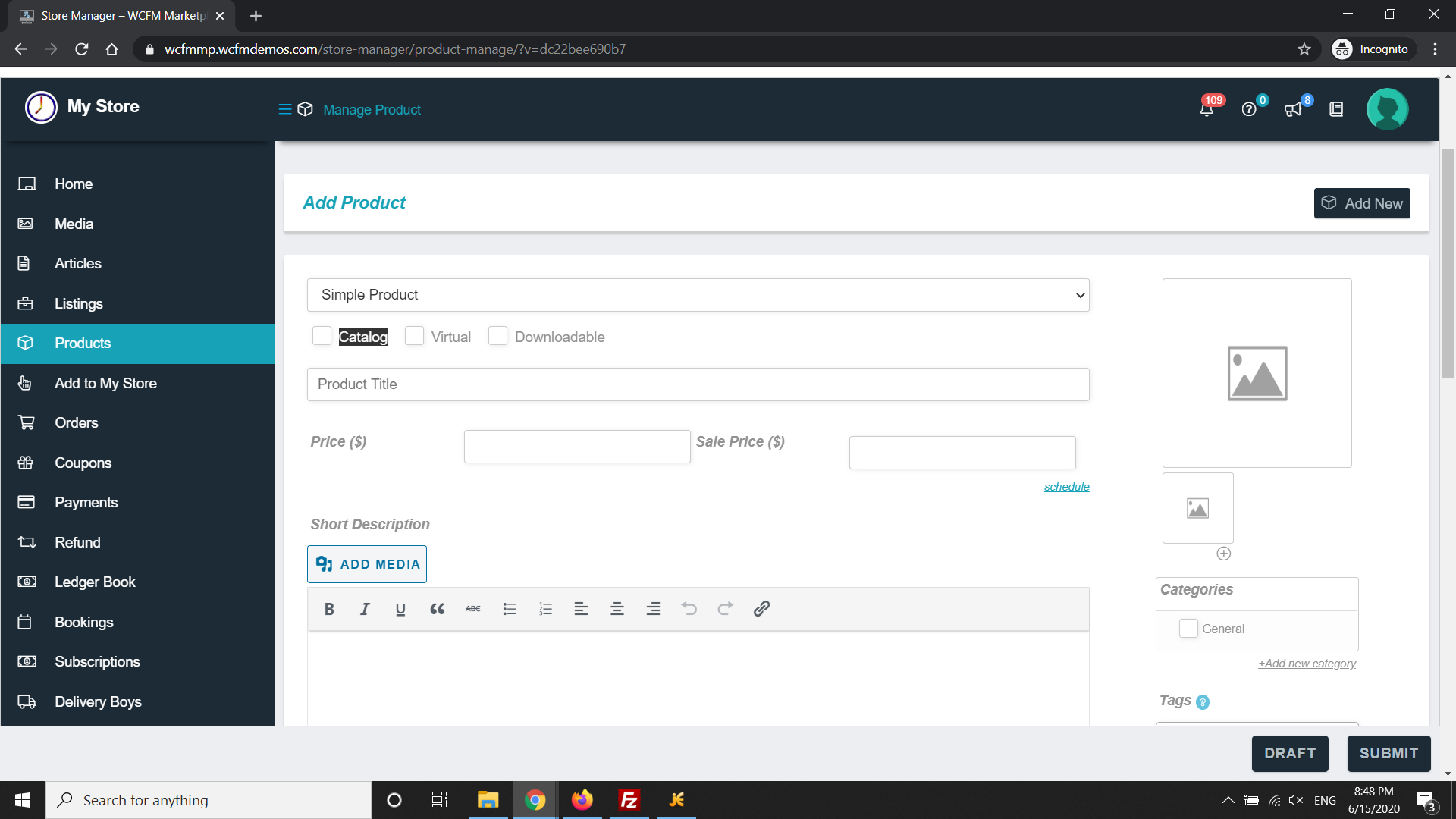This screenshot has width=1456, height=819.
Task: Open the Simple Product type dropdown
Action: click(x=698, y=295)
